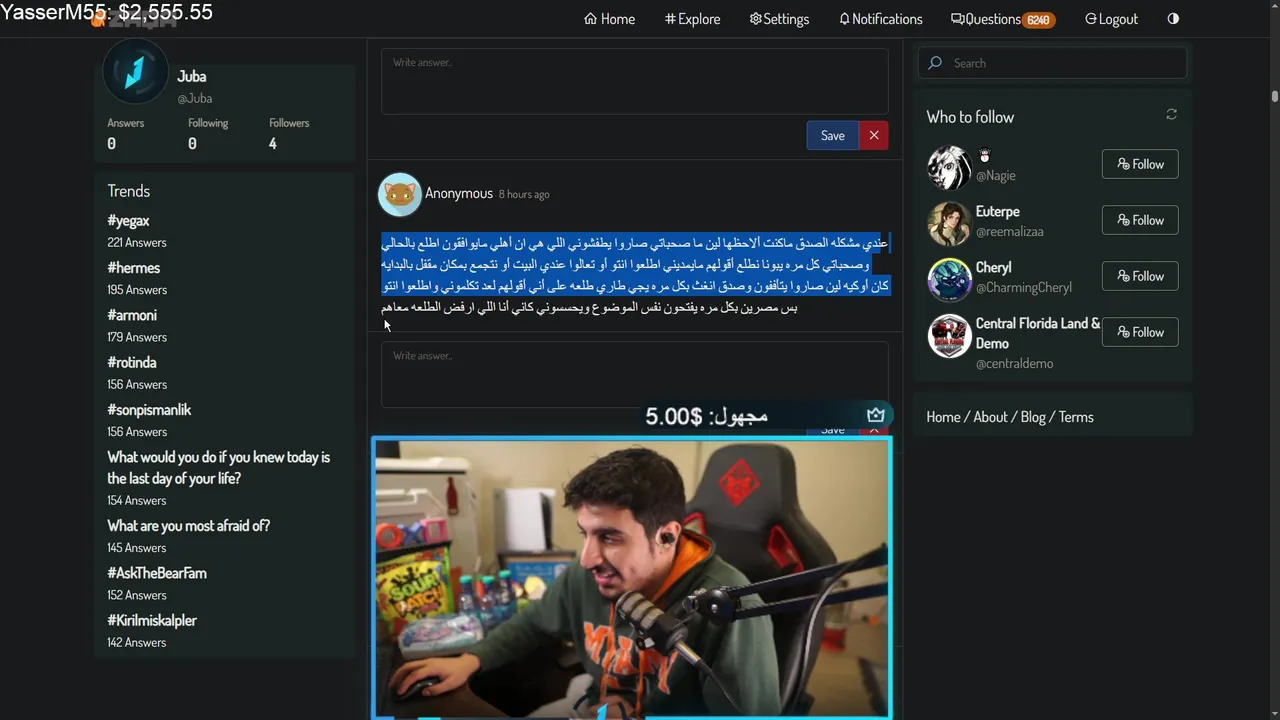Click the About footer link

pos(990,417)
